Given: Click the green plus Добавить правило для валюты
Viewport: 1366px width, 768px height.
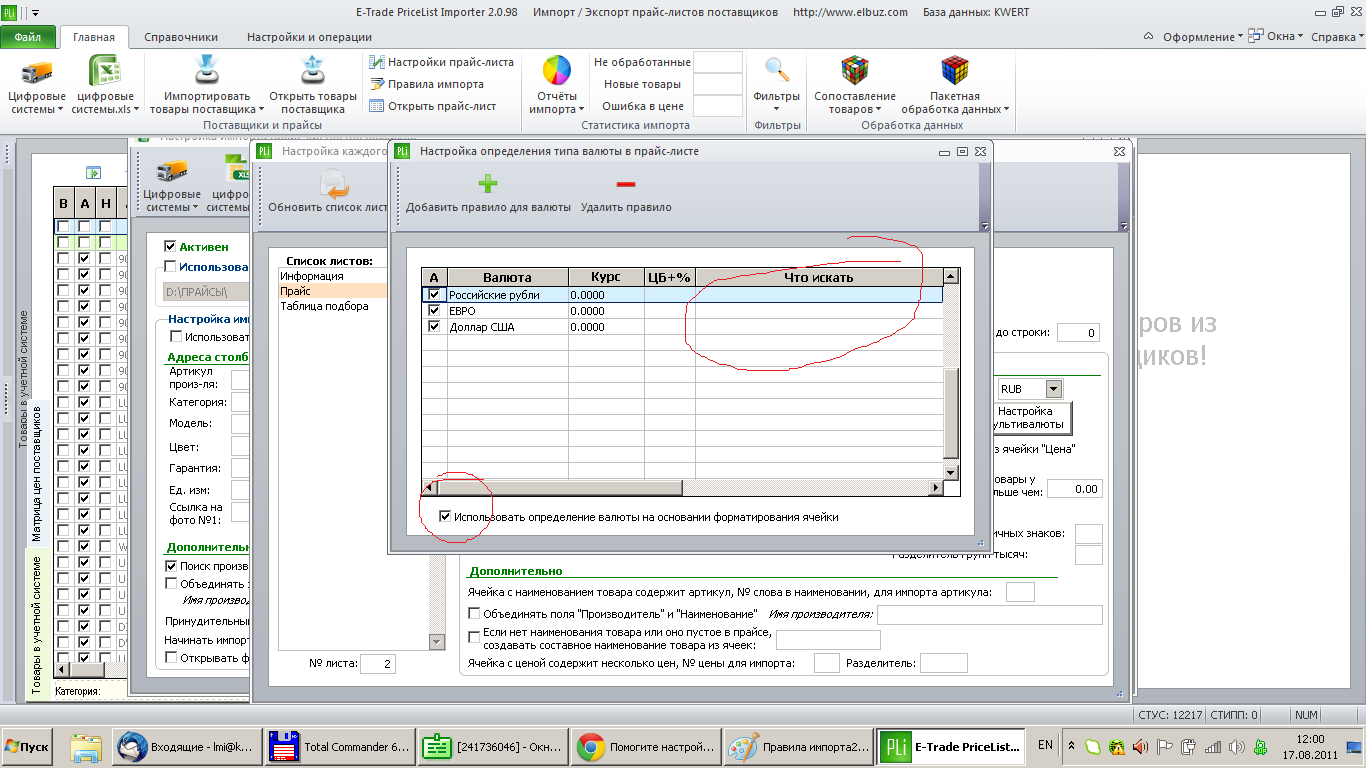Looking at the screenshot, I should click(x=488, y=184).
